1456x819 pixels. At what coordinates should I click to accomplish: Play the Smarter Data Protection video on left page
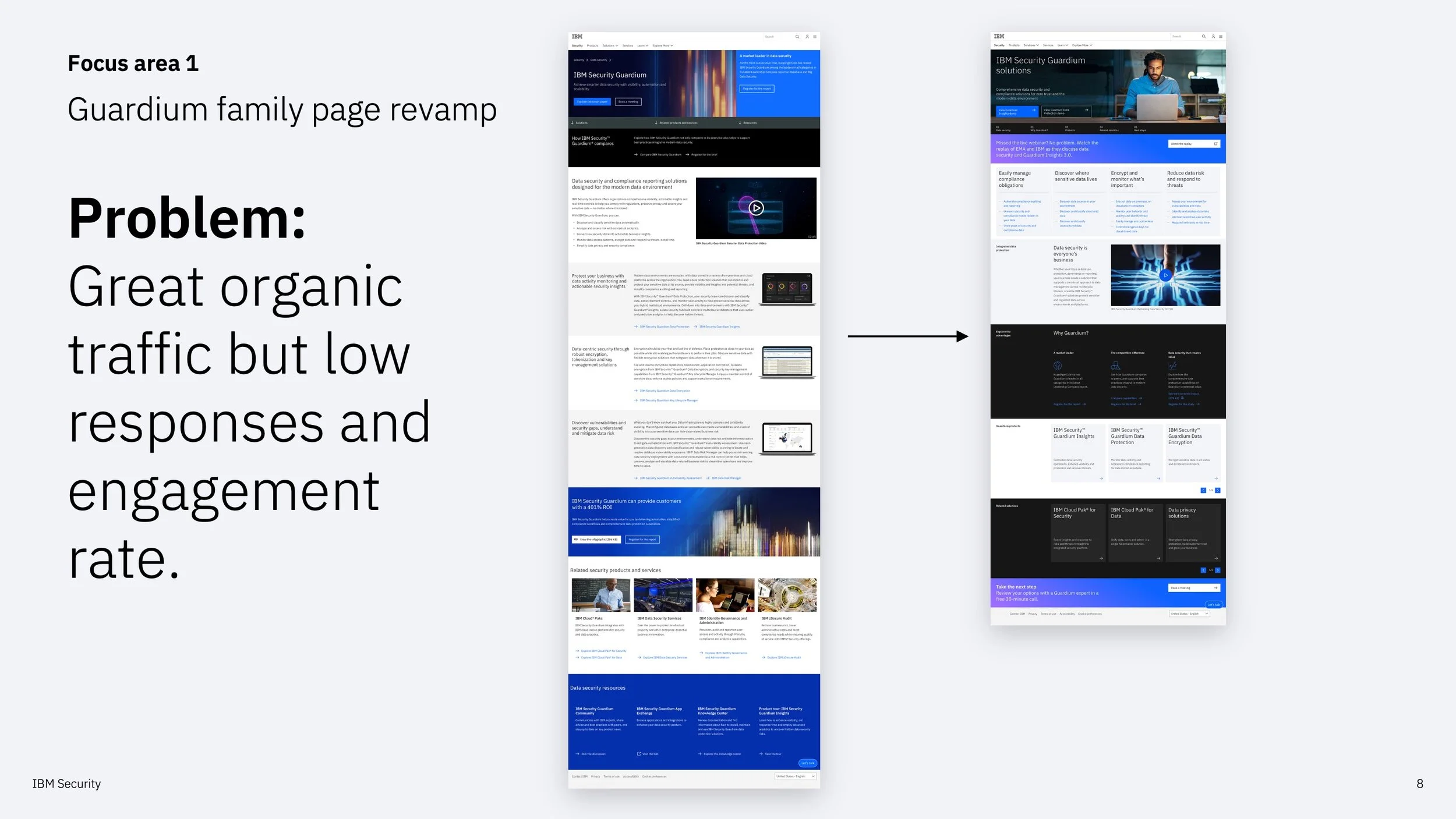[756, 208]
